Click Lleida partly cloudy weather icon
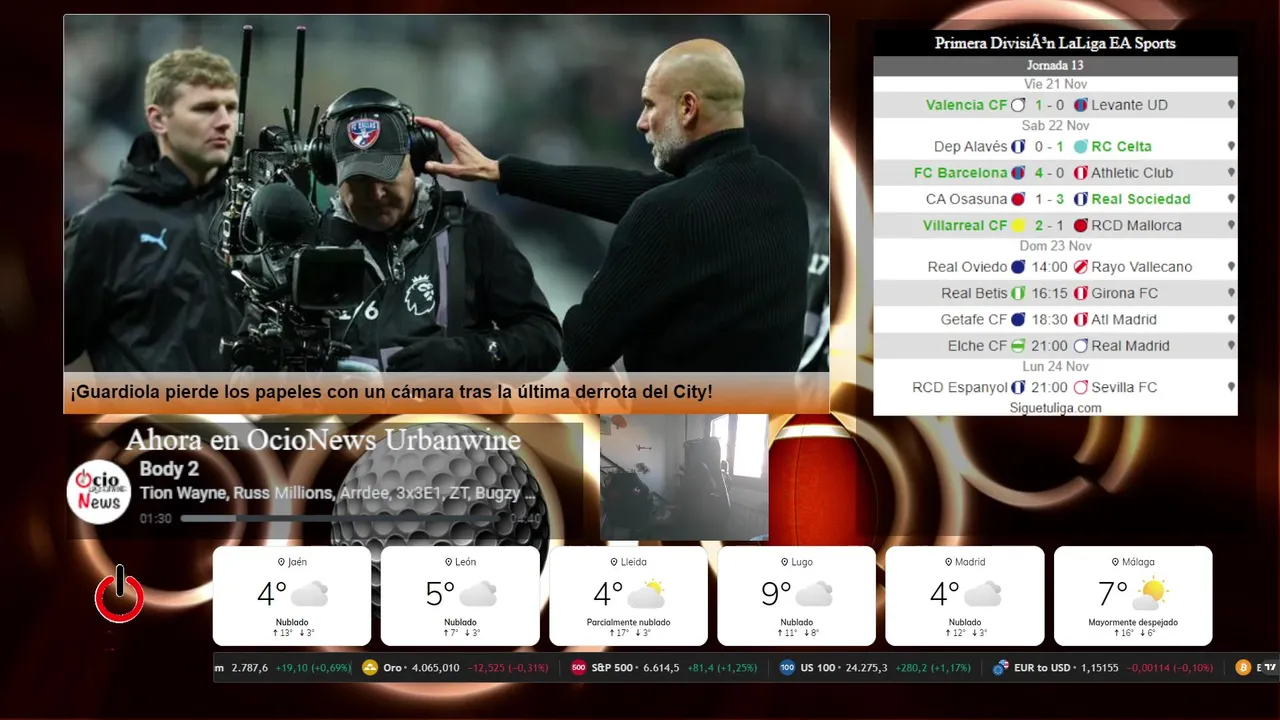Screen dimensions: 1280x720 point(646,594)
